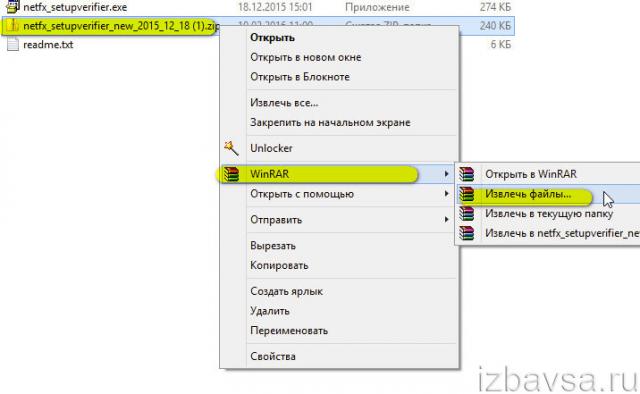
Task: Choose Переименовать in the context menu
Action: 289,330
